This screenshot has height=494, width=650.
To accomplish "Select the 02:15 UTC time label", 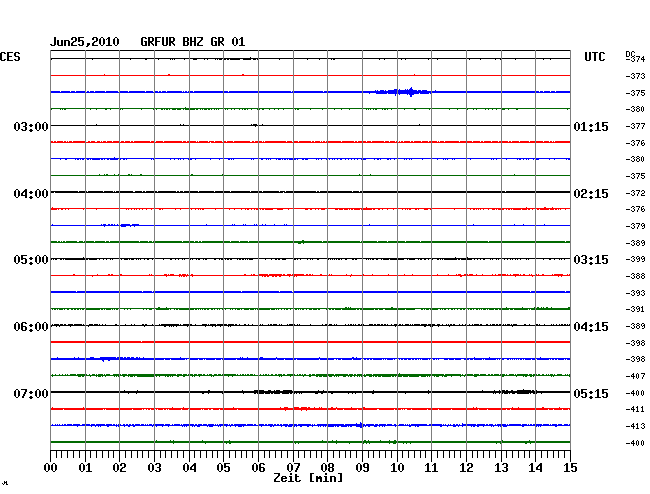I will (591, 194).
